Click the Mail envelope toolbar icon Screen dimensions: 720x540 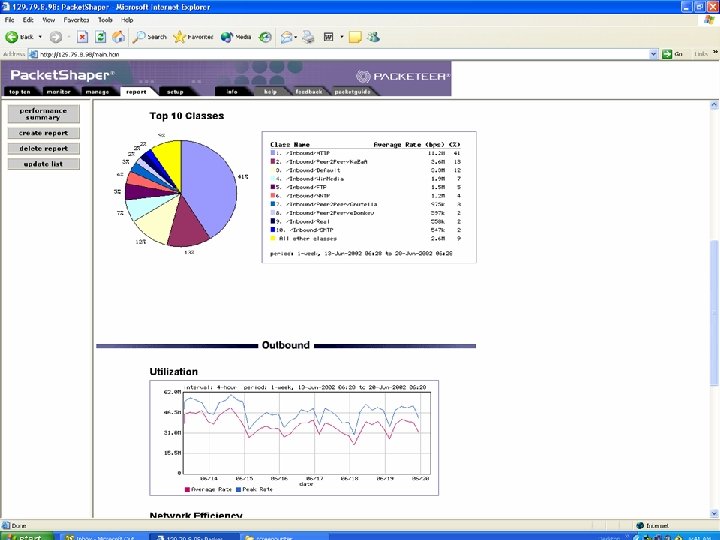point(286,37)
